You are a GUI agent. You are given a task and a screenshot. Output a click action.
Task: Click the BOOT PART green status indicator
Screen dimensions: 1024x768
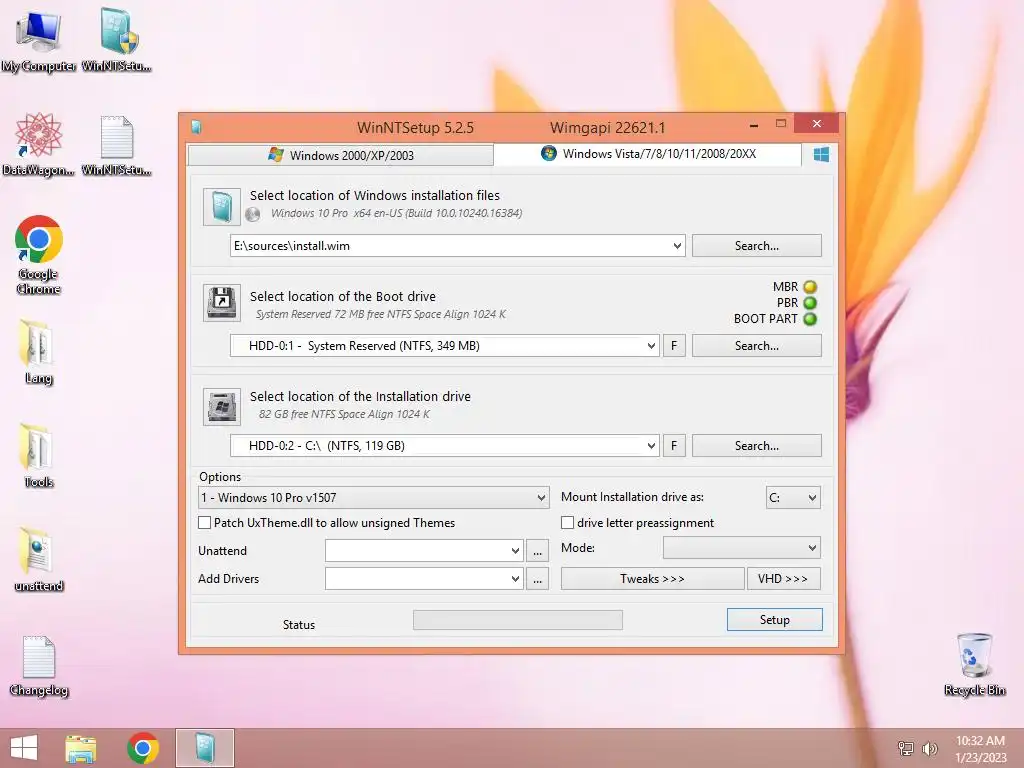[810, 319]
